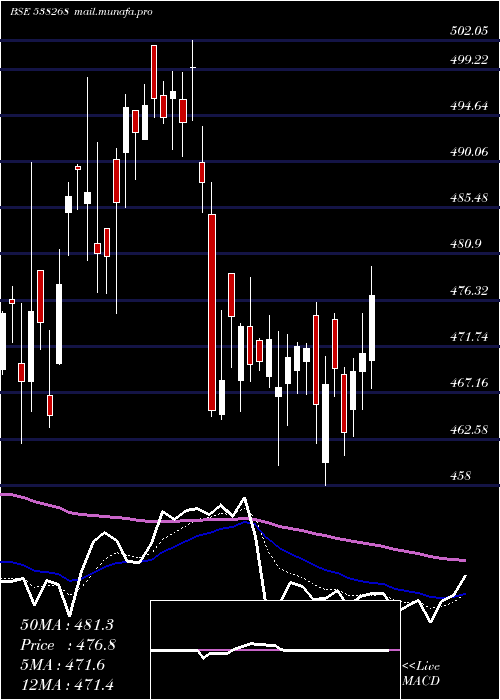Image resolution: width=500 pixels, height=700 pixels.
Task: Select the 490.06 price level label
Action: [469, 152]
